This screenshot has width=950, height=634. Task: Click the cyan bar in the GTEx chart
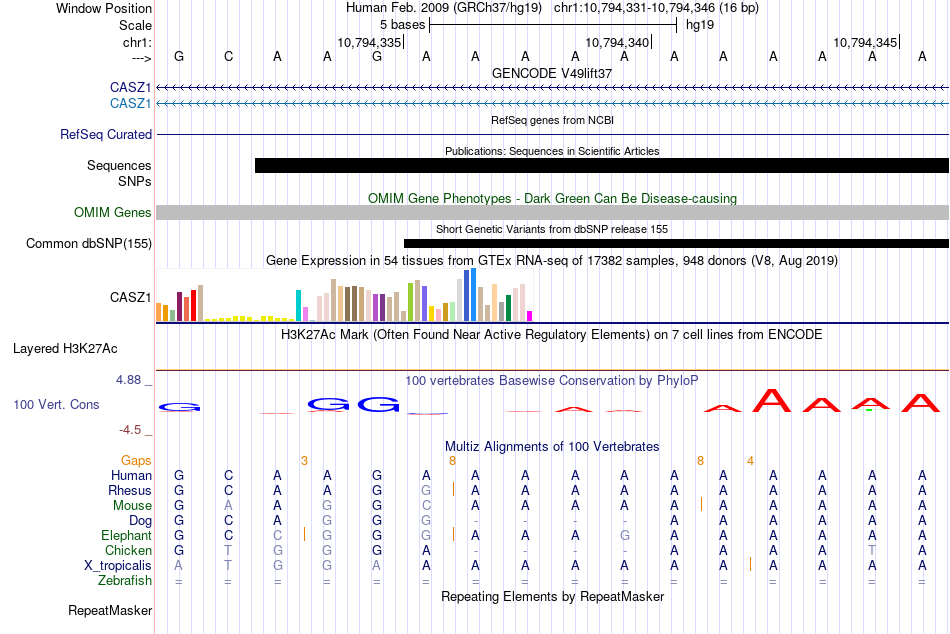[x=298, y=305]
